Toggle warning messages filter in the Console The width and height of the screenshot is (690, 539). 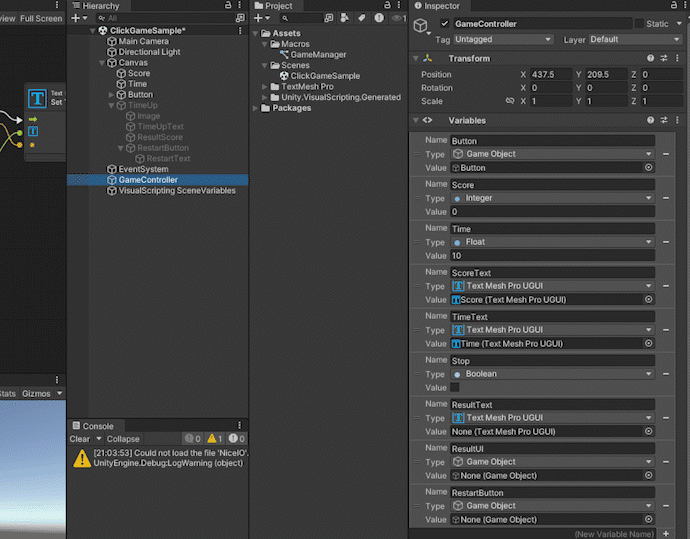click(214, 439)
